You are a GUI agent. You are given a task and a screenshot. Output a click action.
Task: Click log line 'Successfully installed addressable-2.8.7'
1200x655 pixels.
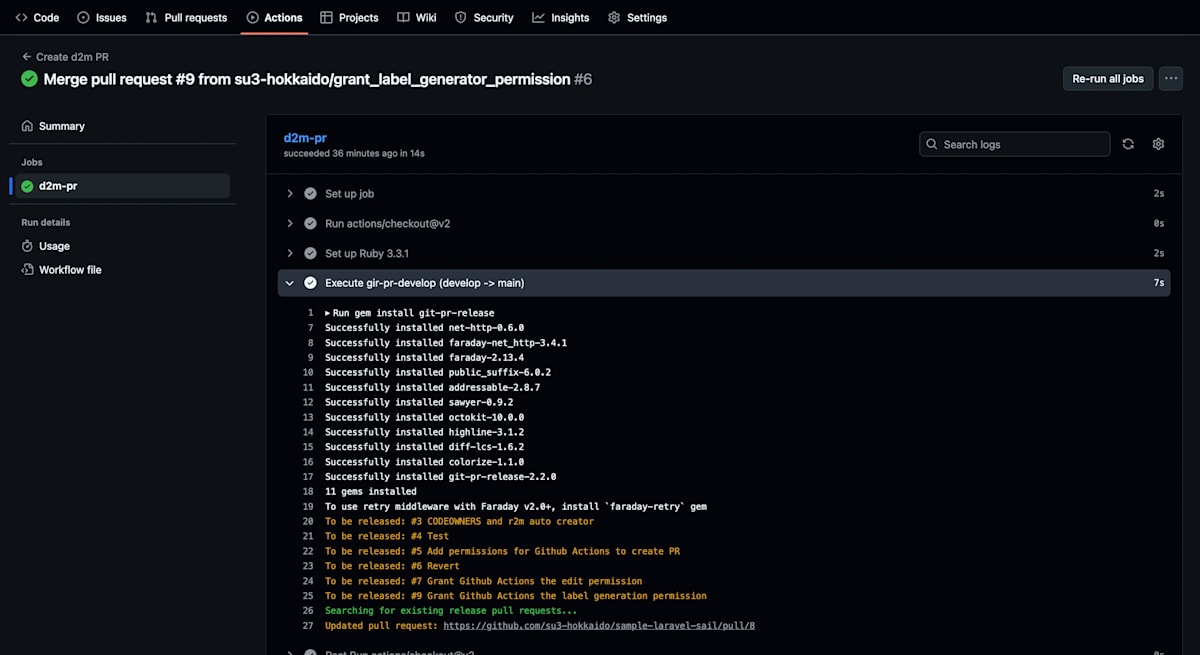pyautogui.click(x=432, y=387)
